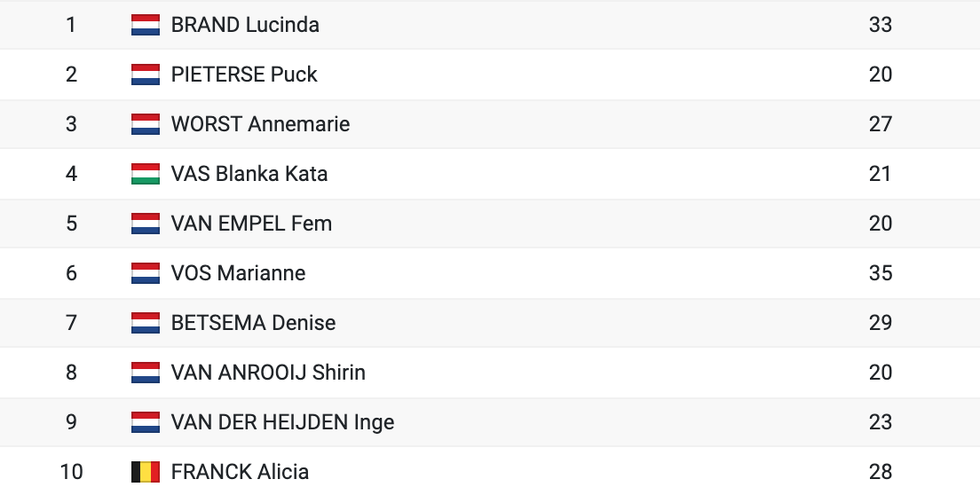The height and width of the screenshot is (495, 980).
Task: Click the Dutch flag beside BRAND Lucinda
Action: (x=146, y=25)
